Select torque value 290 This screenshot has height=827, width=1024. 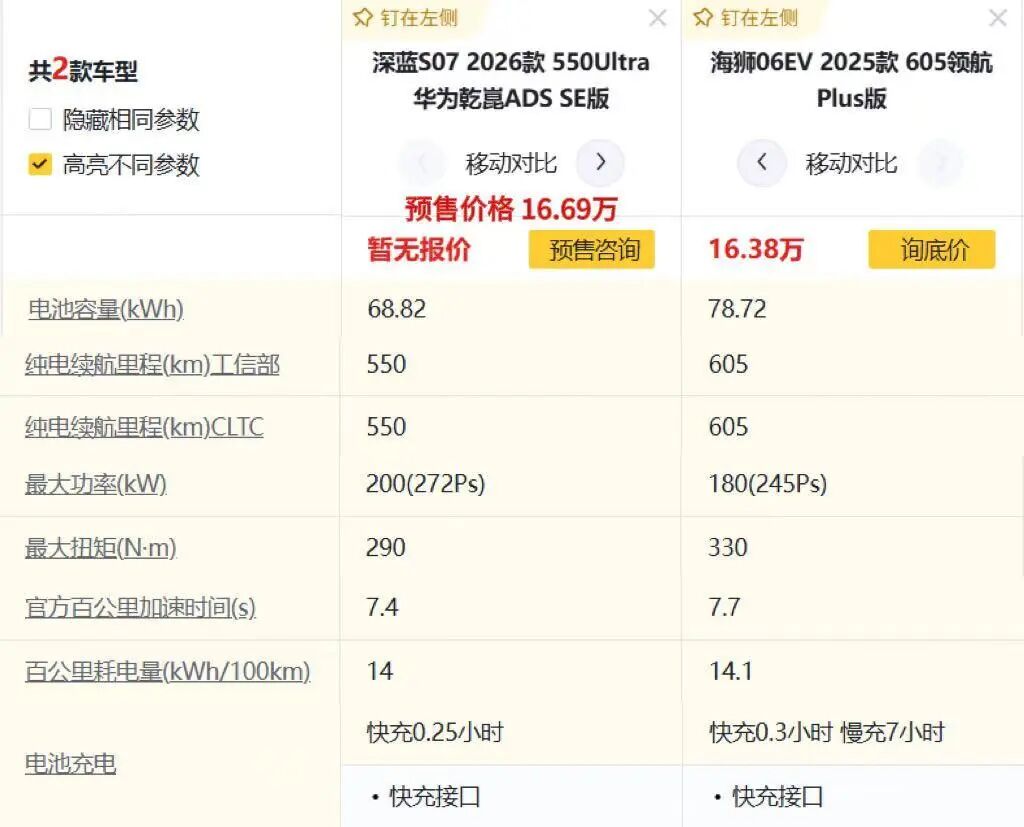[x=386, y=547]
